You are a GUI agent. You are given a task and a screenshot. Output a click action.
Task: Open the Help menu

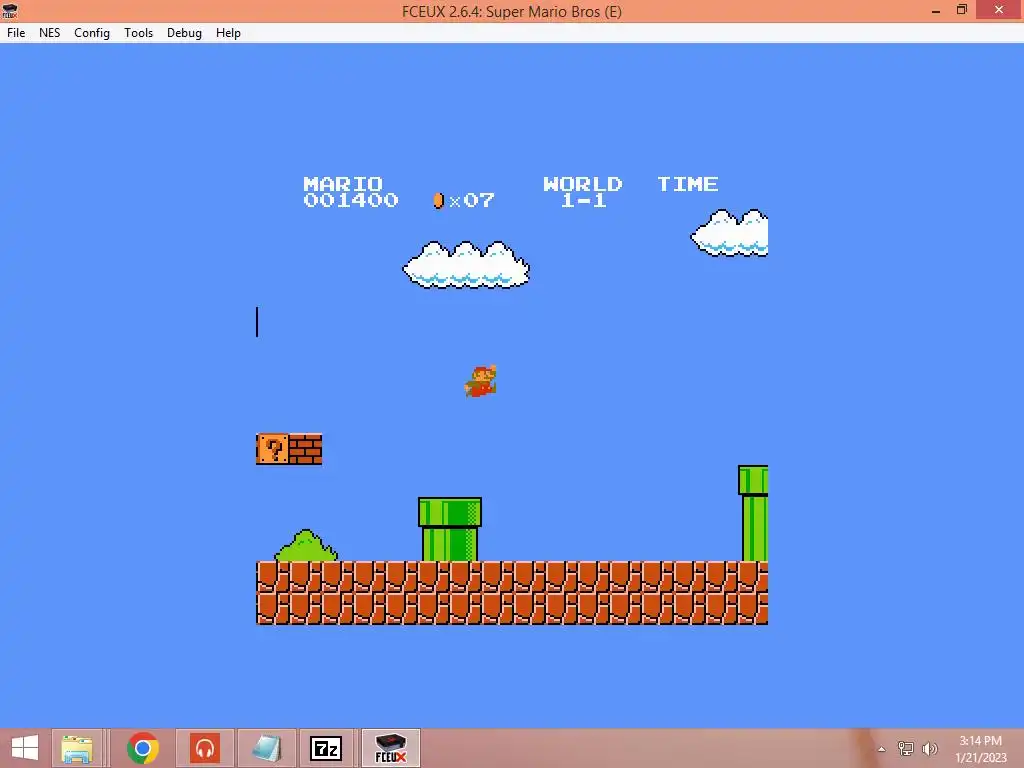228,33
